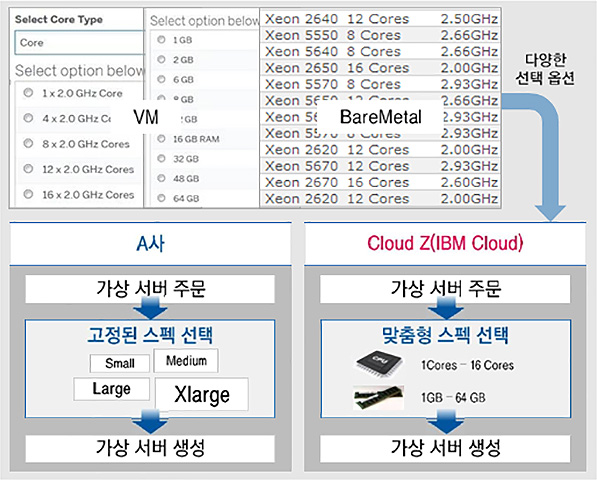Image resolution: width=597 pixels, height=480 pixels.
Task: Choose the Xeon 5670 12 Cores row
Action: tap(380, 166)
